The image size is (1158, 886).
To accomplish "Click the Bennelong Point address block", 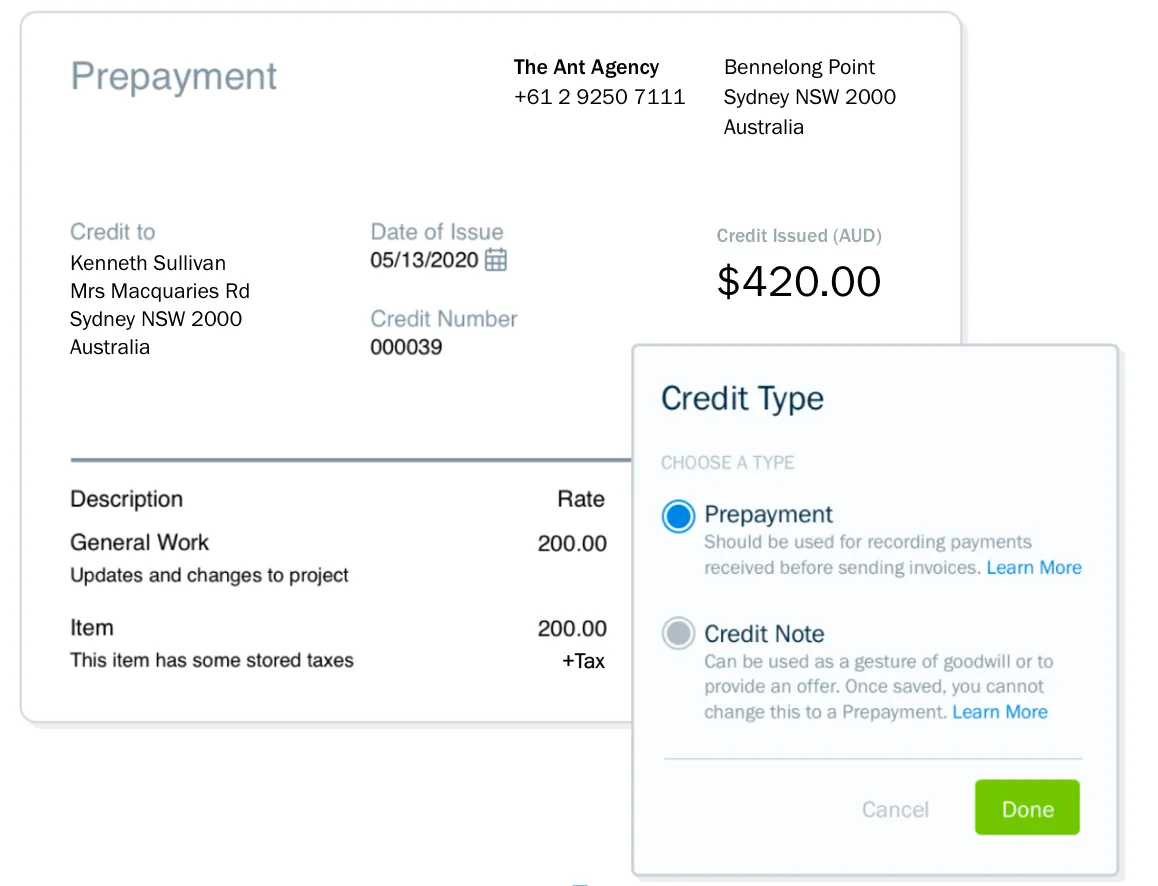I will pyautogui.click(x=809, y=97).
